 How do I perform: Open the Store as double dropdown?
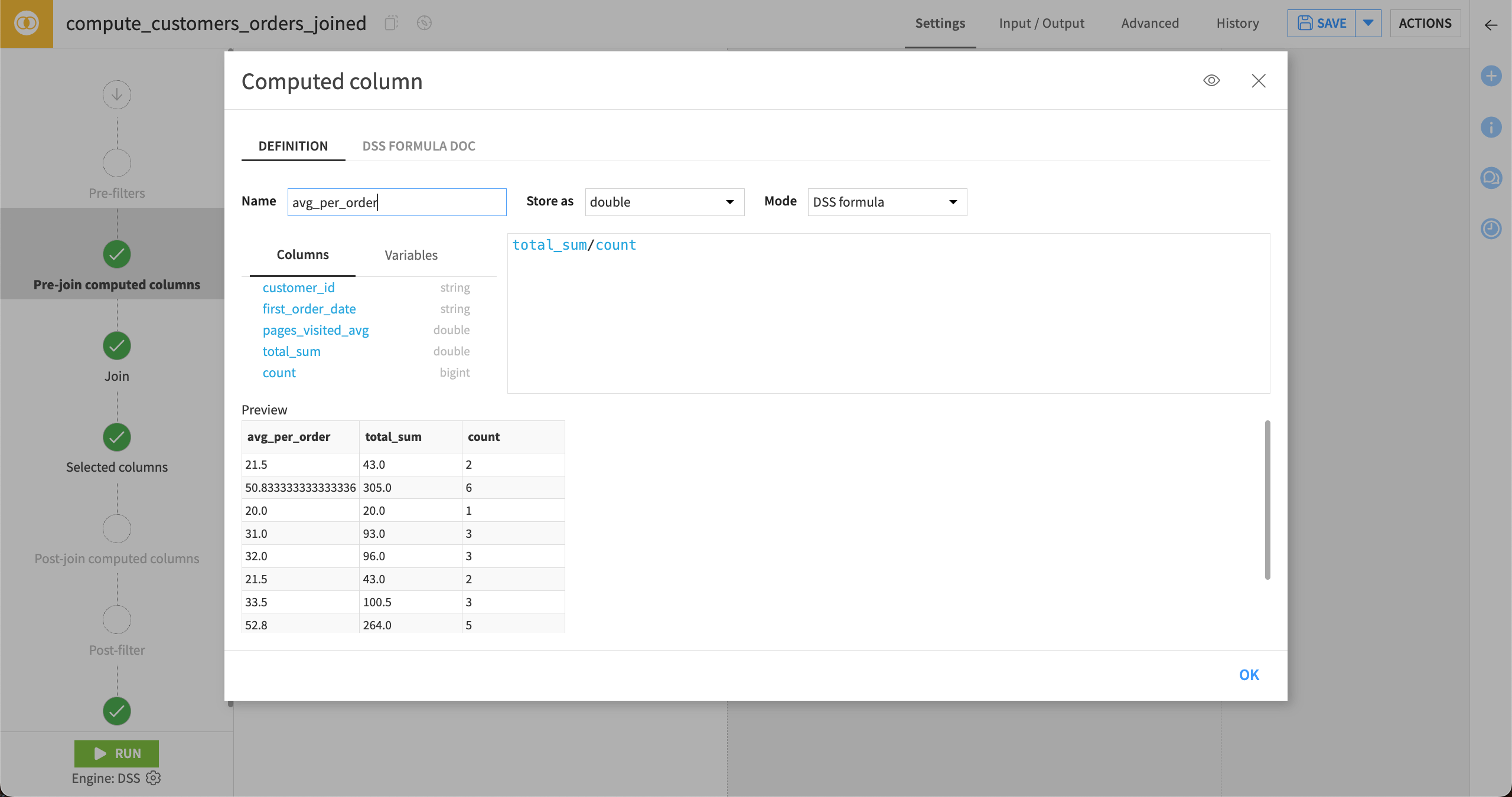click(x=664, y=202)
